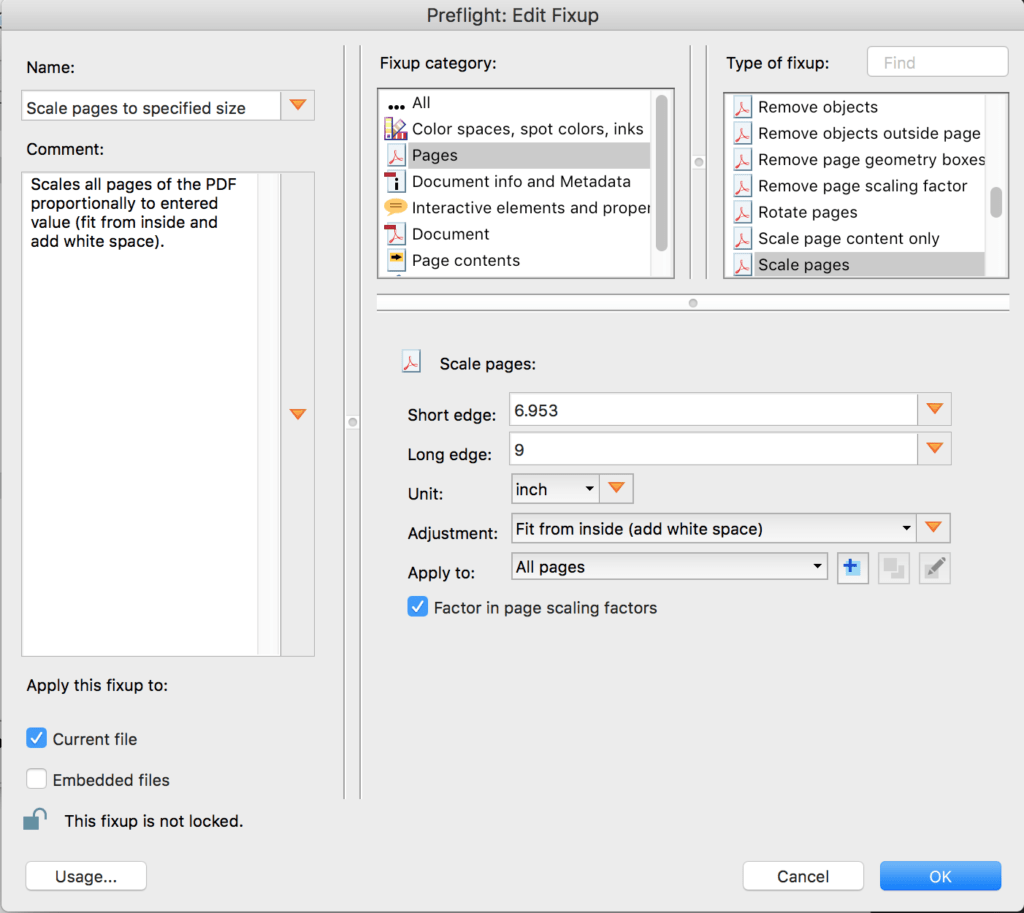This screenshot has width=1024, height=913.
Task: Select Rotate pages in the fixup list
Action: tap(807, 212)
